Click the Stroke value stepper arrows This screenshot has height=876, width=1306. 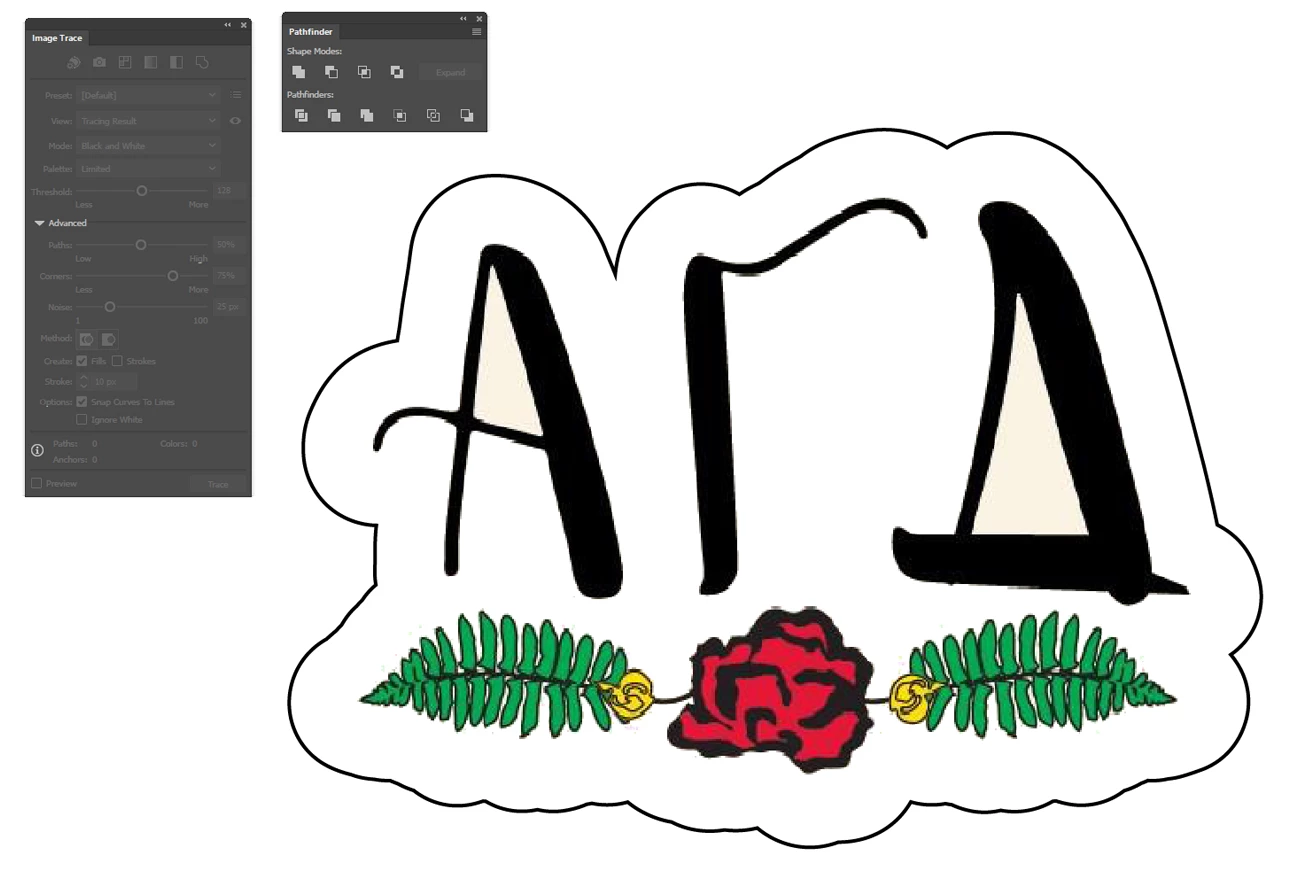(84, 382)
